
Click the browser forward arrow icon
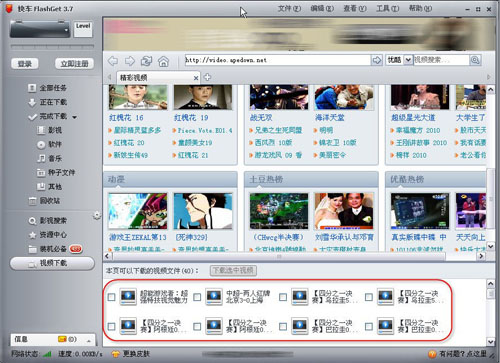pos(130,61)
